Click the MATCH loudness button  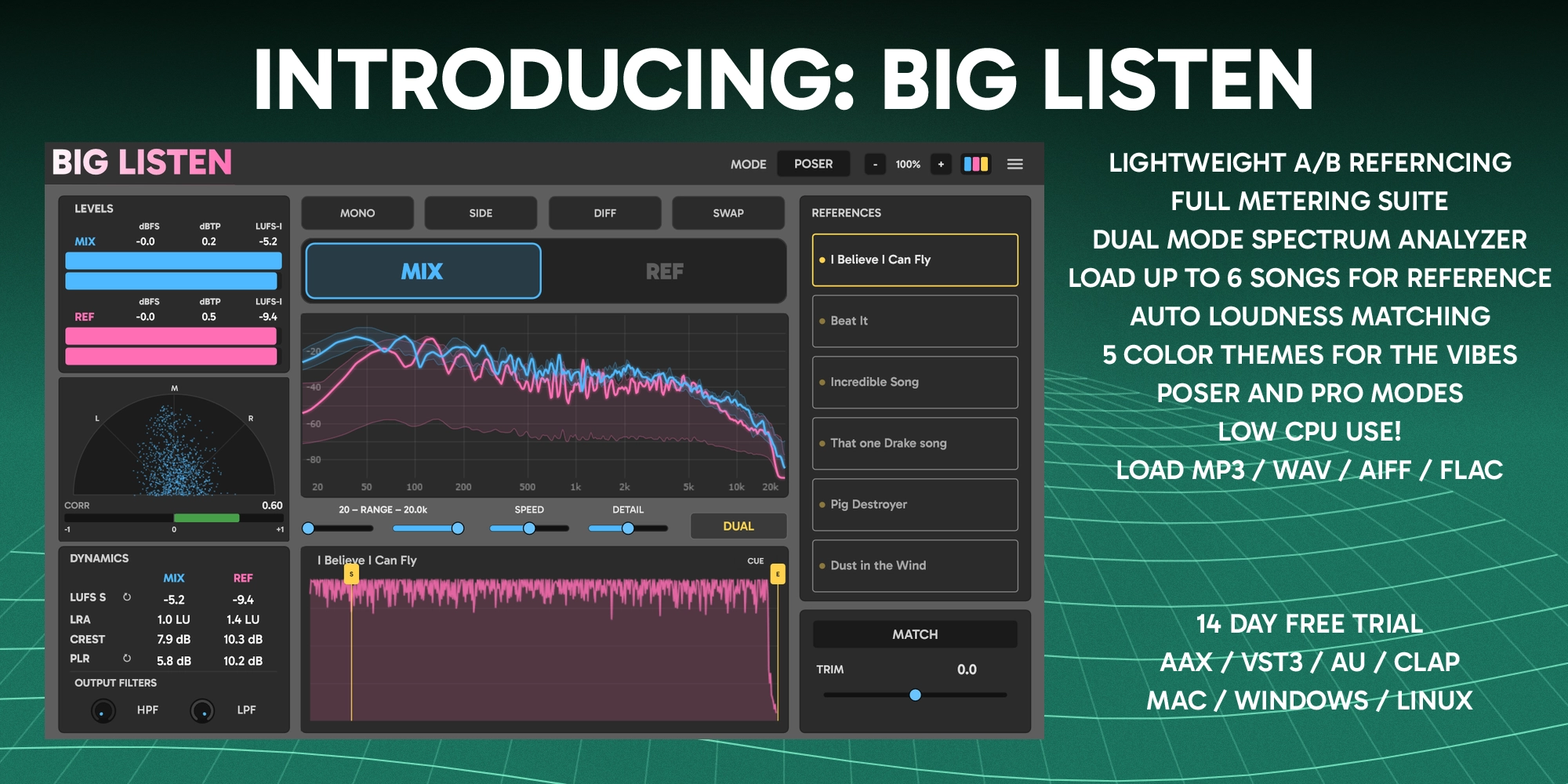pyautogui.click(x=915, y=634)
